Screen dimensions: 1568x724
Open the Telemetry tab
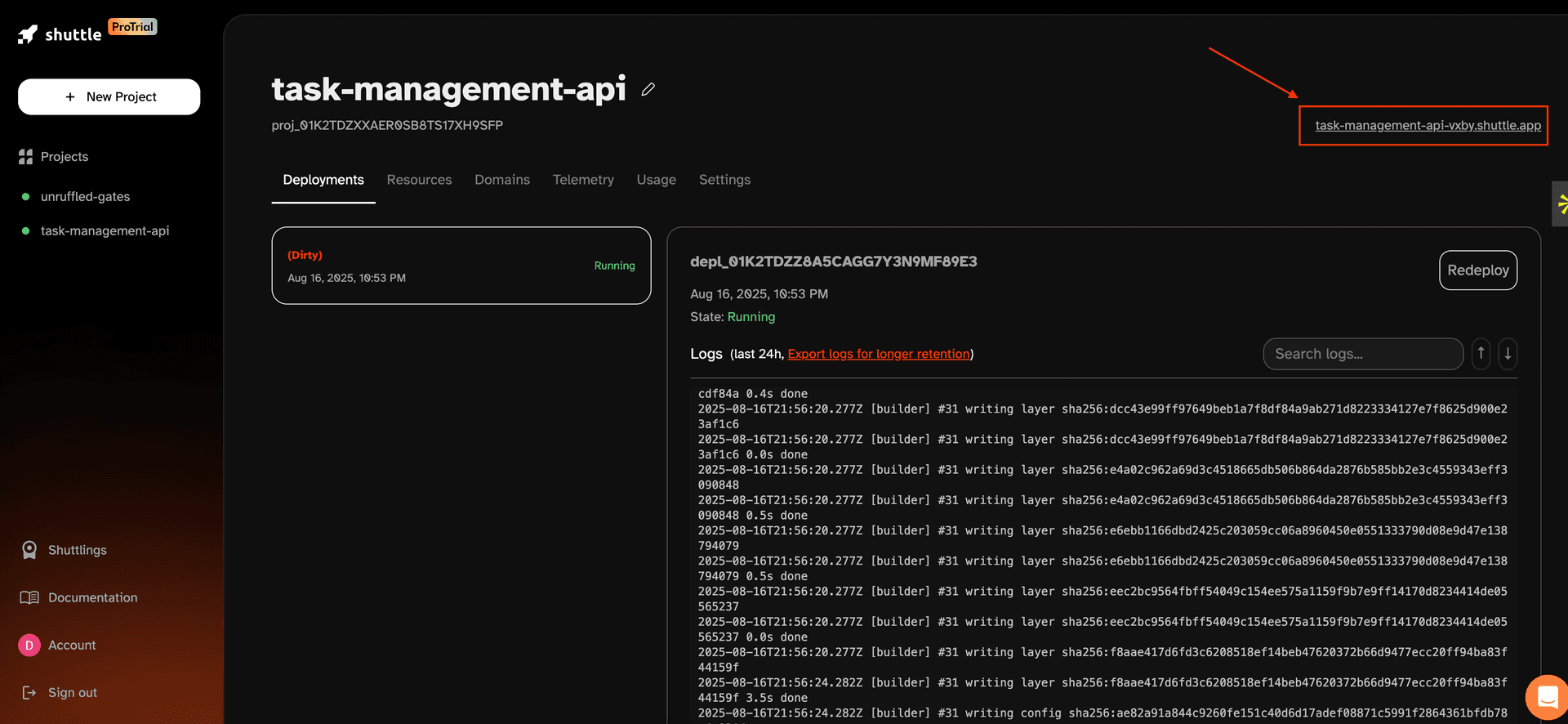pyautogui.click(x=583, y=180)
